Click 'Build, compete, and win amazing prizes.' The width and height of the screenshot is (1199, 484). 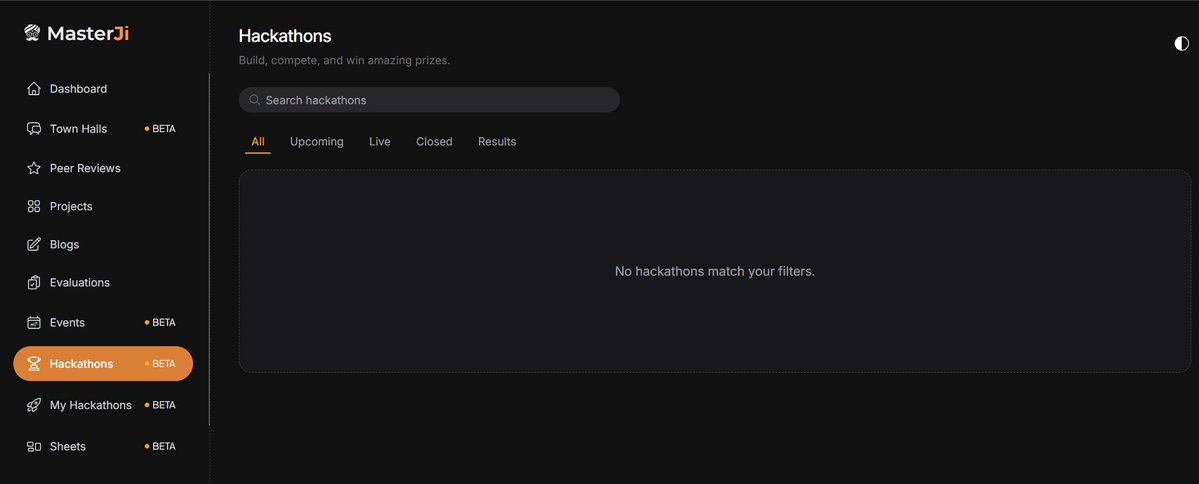[344, 60]
